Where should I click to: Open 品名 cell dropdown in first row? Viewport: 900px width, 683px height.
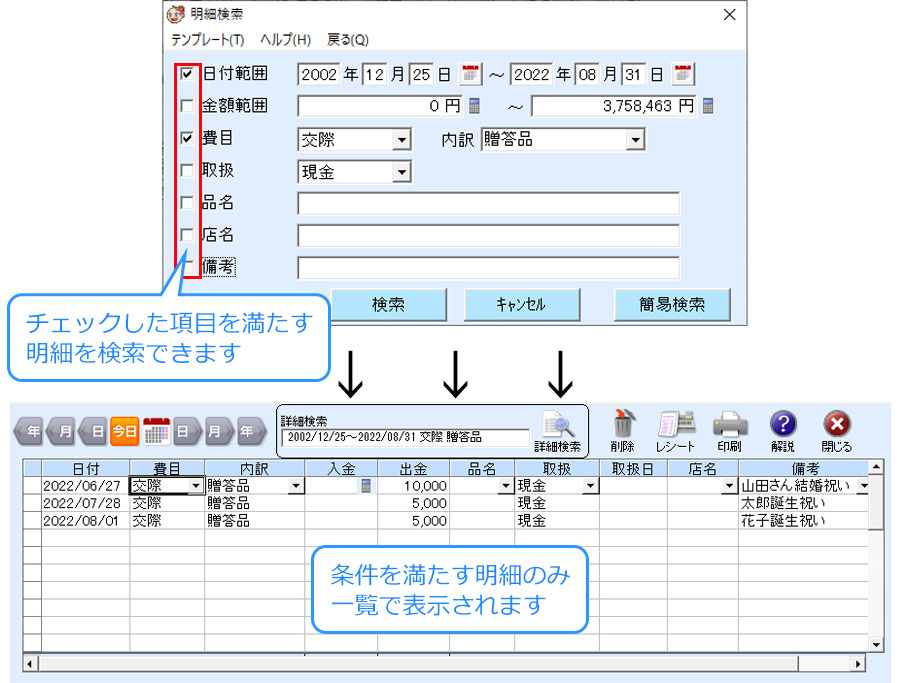point(506,486)
